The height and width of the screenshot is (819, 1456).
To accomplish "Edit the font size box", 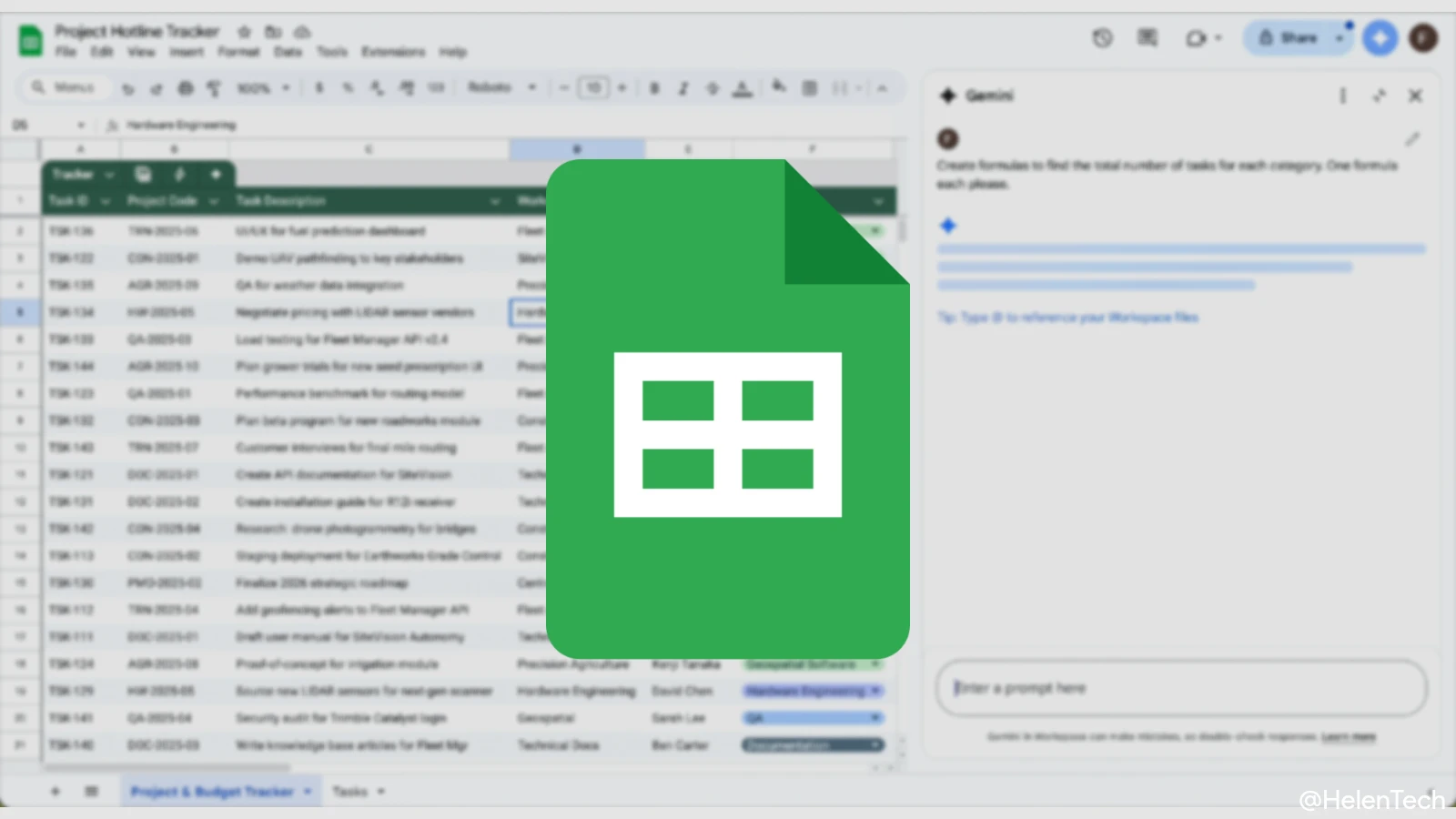I will (593, 88).
